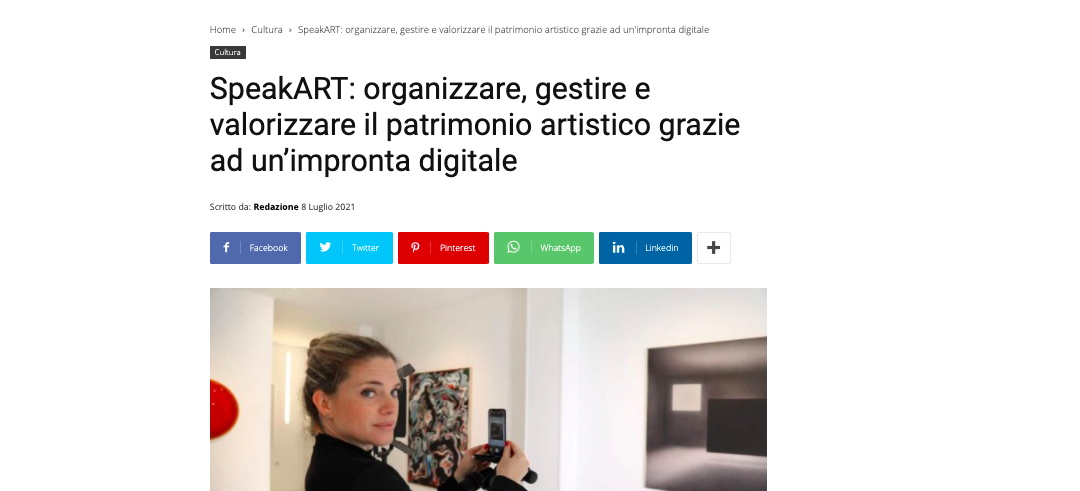Go to Home breadcrumb link

[222, 30]
